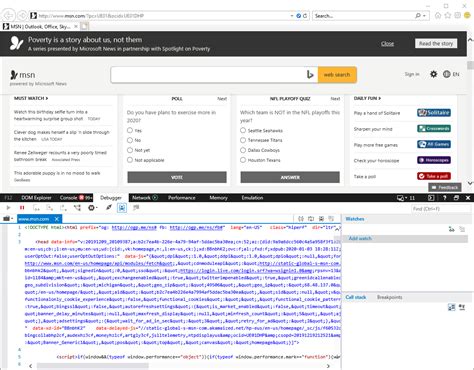Viewport: 474px width, 370px height.
Task: Click the Step over icon in debugger
Action: [x=50, y=208]
